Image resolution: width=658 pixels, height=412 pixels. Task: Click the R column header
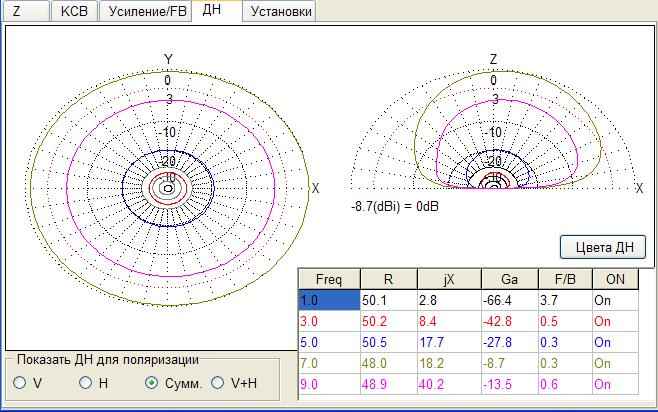(389, 279)
